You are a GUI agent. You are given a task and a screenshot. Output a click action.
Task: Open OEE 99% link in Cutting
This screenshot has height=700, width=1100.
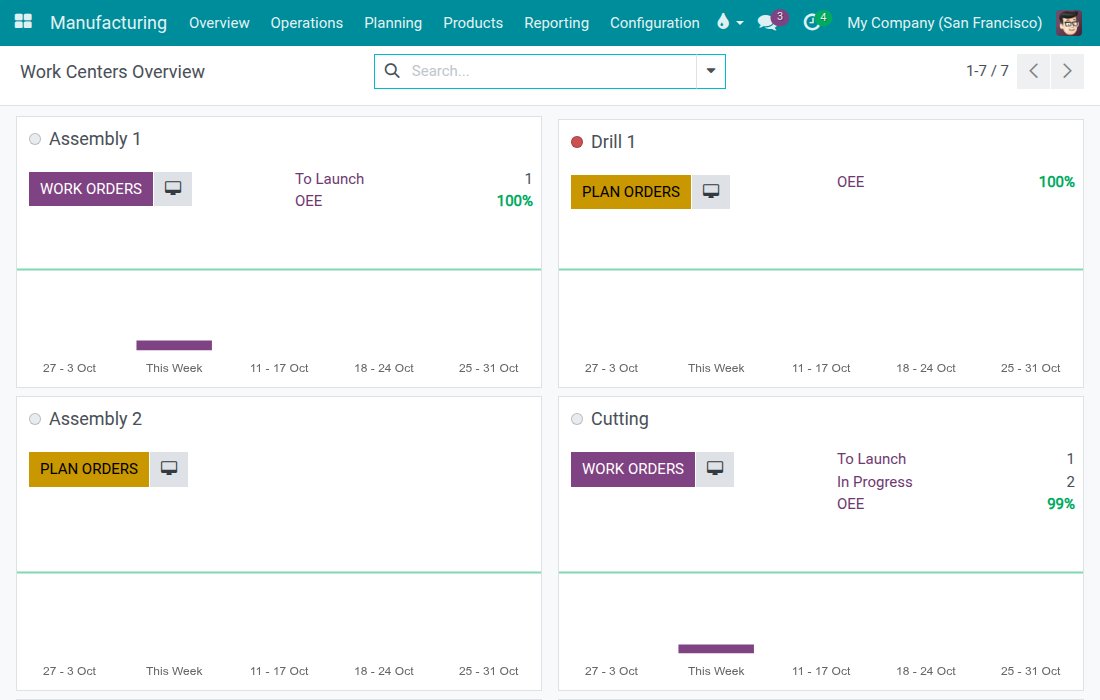pyautogui.click(x=850, y=504)
